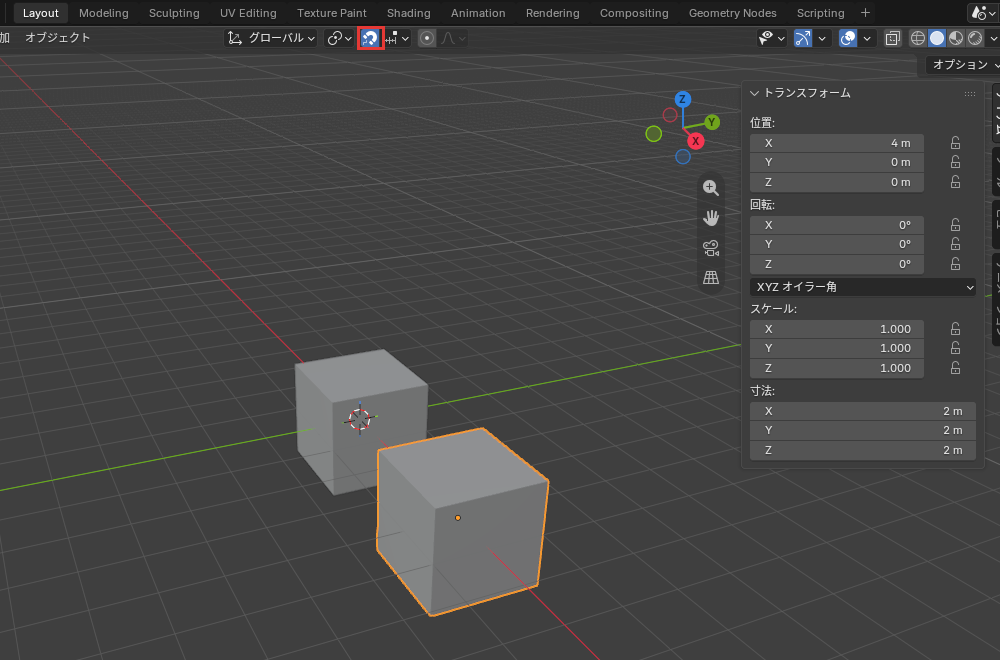Click the dimension Z field showing 2 m

pyautogui.click(x=863, y=450)
